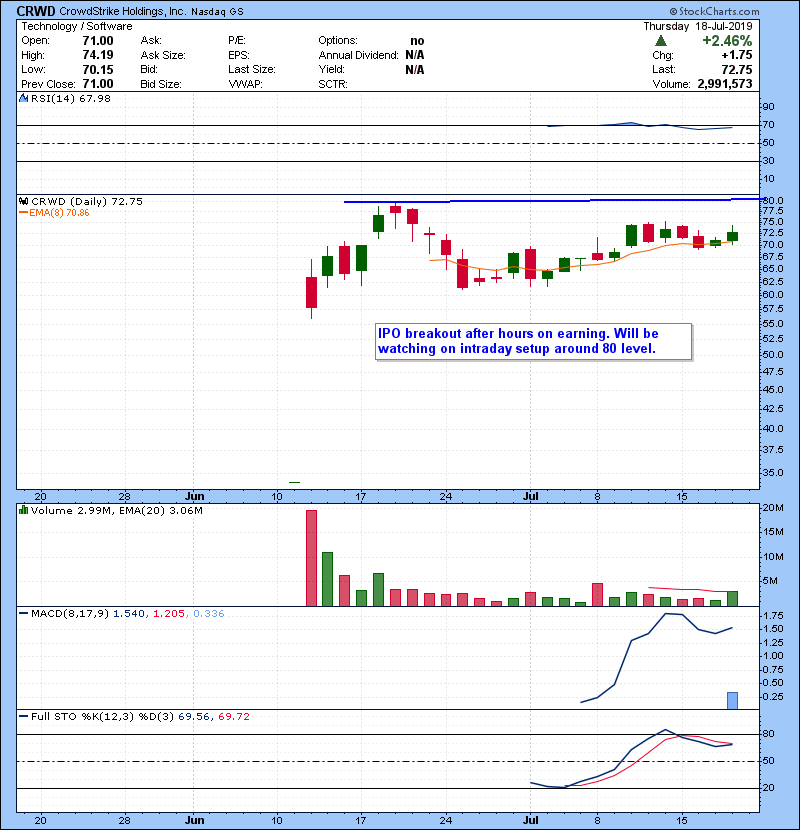Click the CrowdStrike Holdings, Inc. company name

[x=122, y=11]
